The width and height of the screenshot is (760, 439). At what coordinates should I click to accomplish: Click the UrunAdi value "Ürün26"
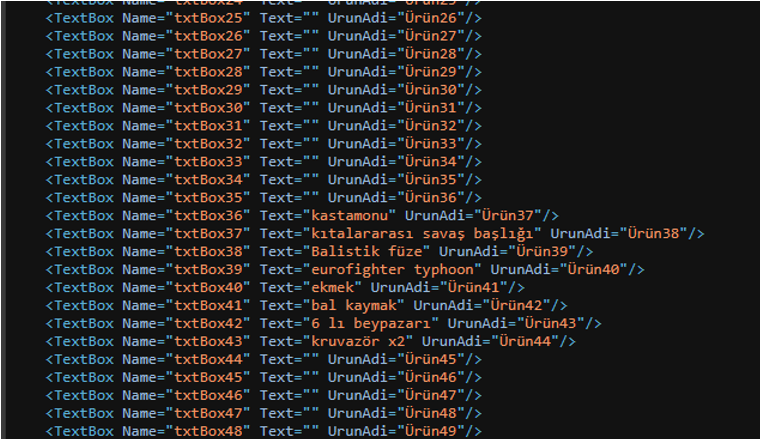point(431,18)
